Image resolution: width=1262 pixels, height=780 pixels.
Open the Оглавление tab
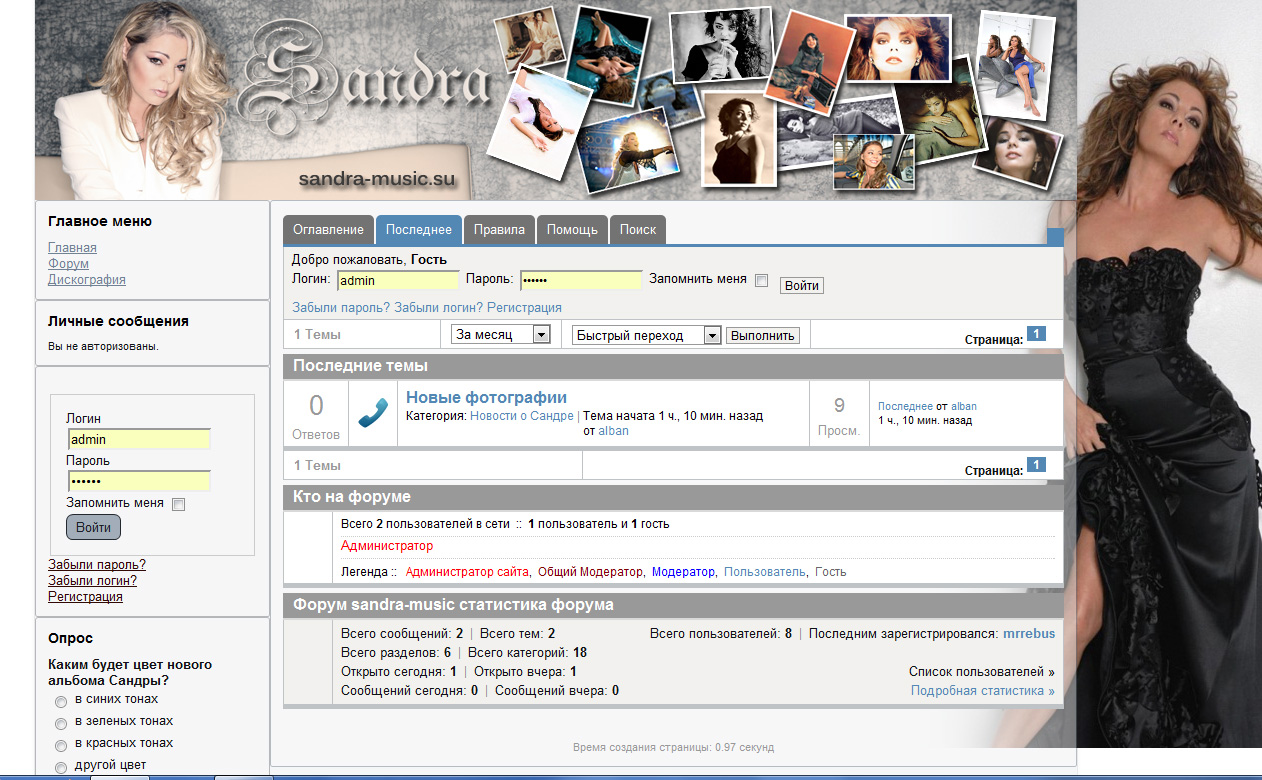click(x=328, y=229)
